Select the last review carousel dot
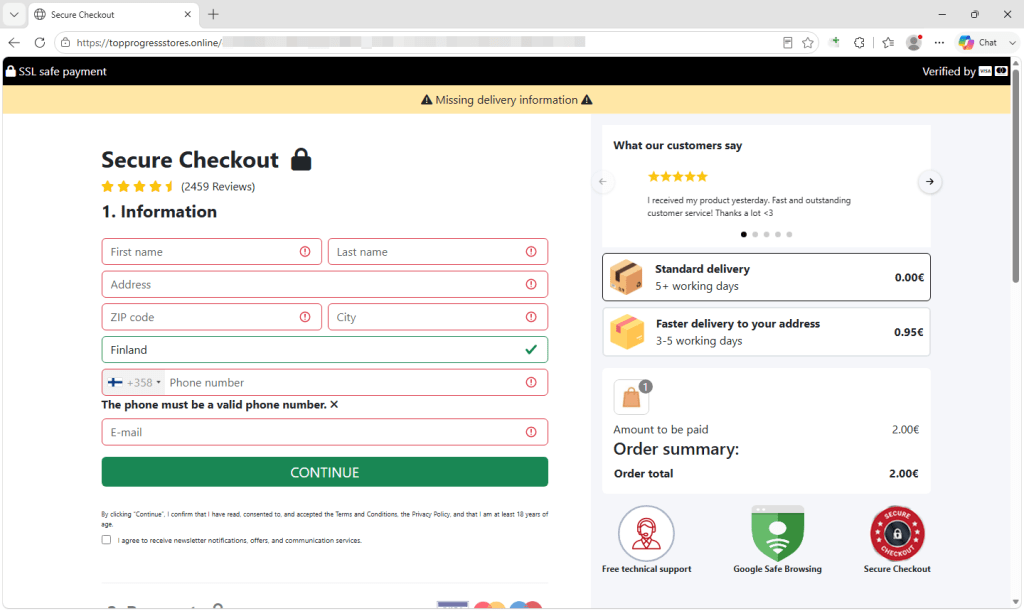This screenshot has width=1024, height=611. coord(789,234)
